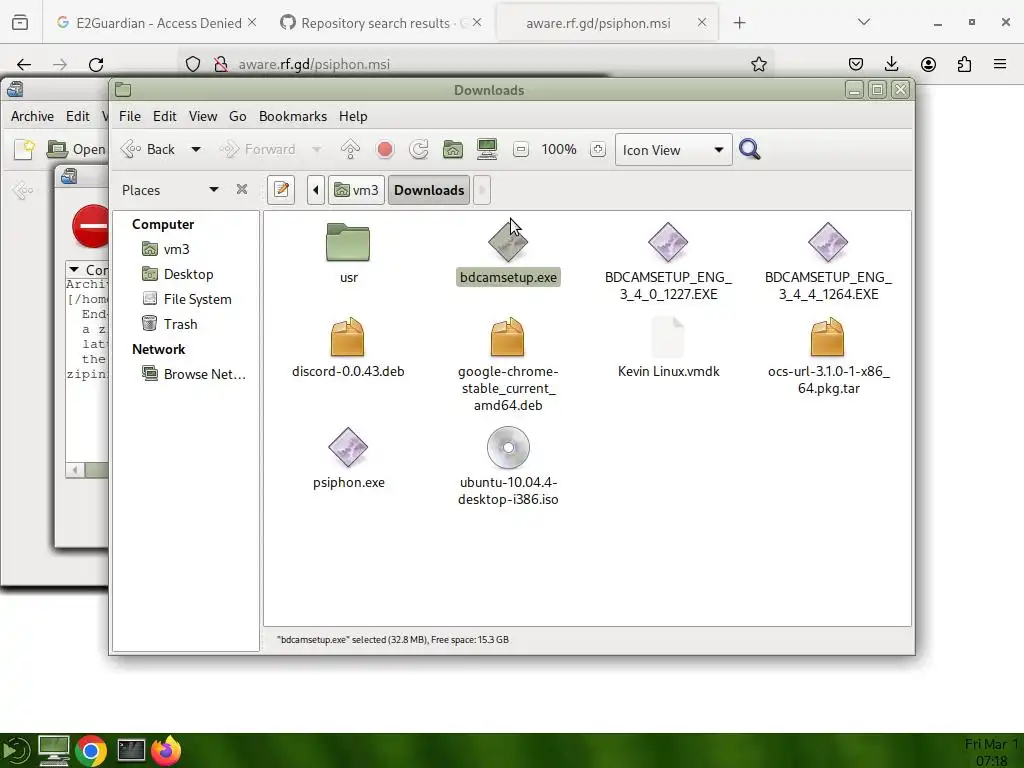Image resolution: width=1024 pixels, height=768 pixels.
Task: Select BDCAMSETUP_ENG_3_4_0_1227.EXE file icon
Action: pos(667,242)
